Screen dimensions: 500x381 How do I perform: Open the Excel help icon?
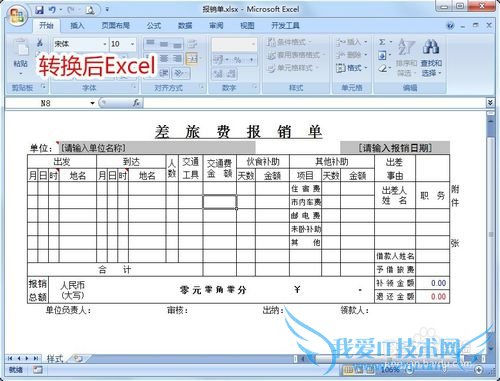point(451,26)
